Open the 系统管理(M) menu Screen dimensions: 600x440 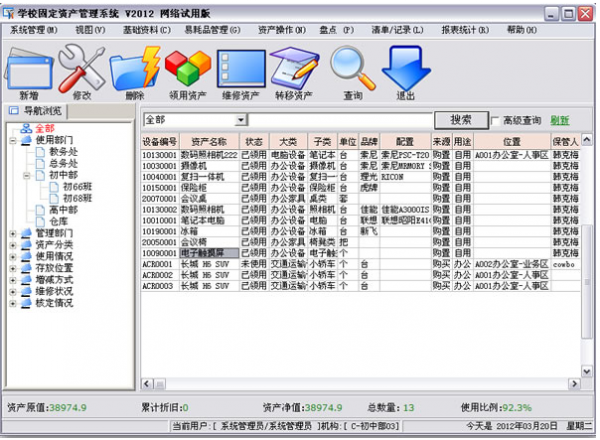click(34, 30)
